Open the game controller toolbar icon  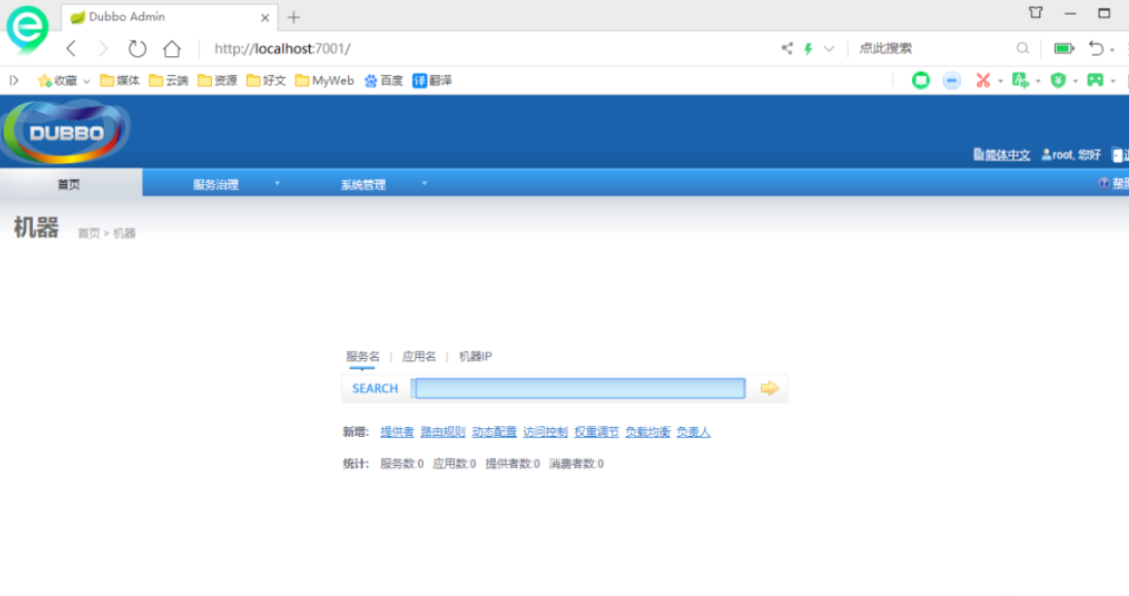[1095, 80]
